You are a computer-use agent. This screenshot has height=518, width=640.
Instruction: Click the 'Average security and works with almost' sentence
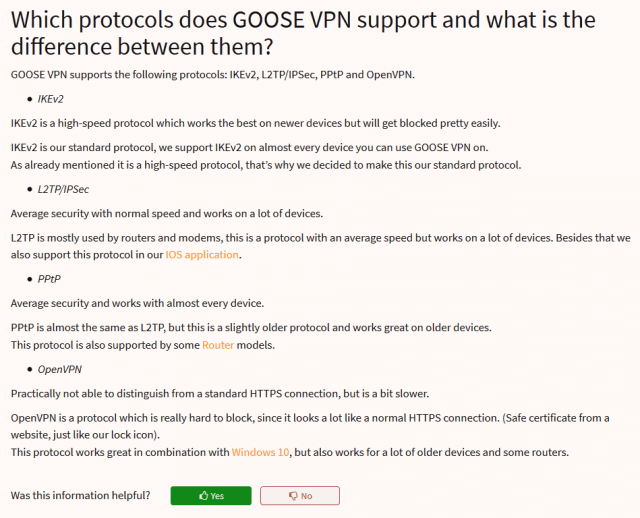pyautogui.click(x=137, y=303)
